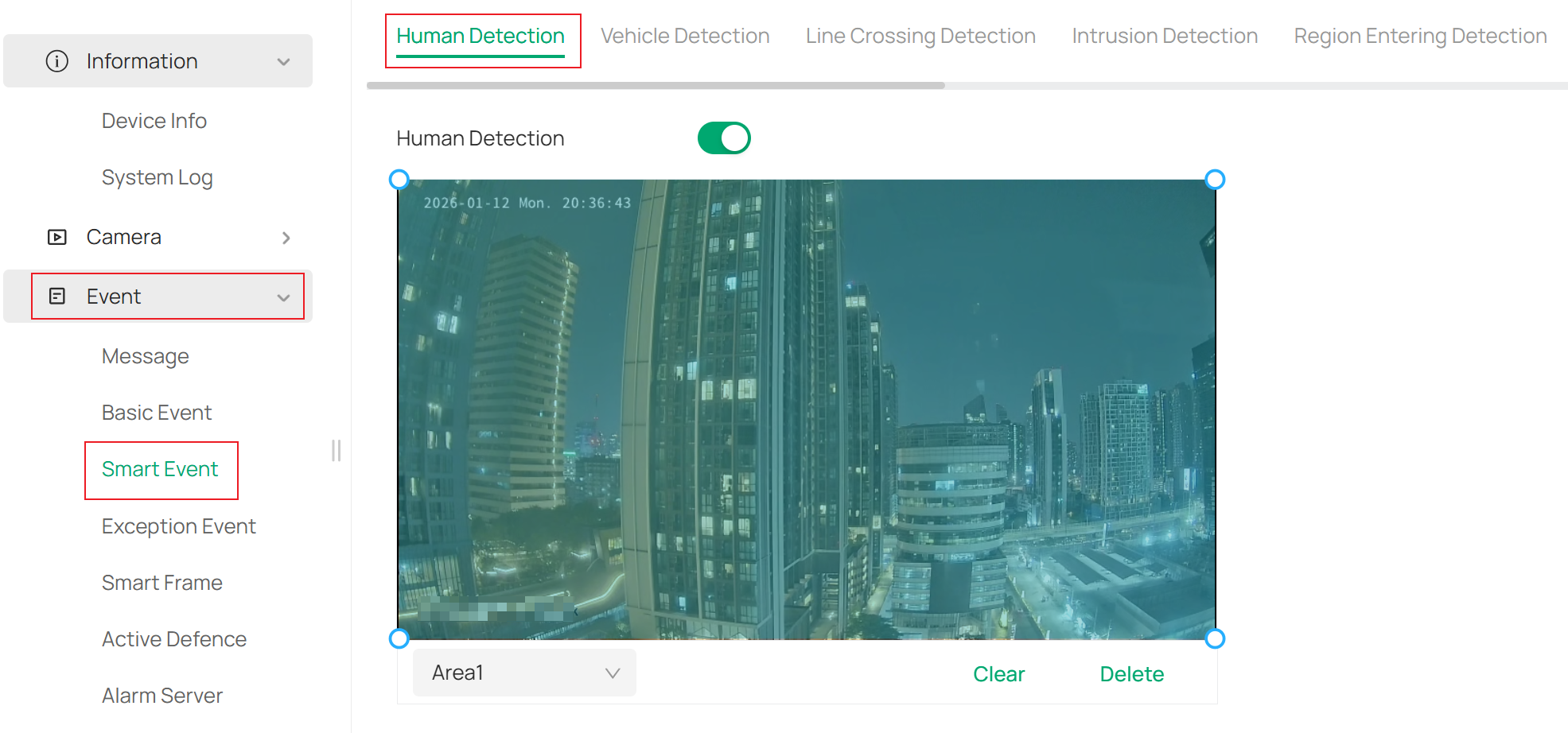Collapse the Information section
1568x733 pixels.
284,60
